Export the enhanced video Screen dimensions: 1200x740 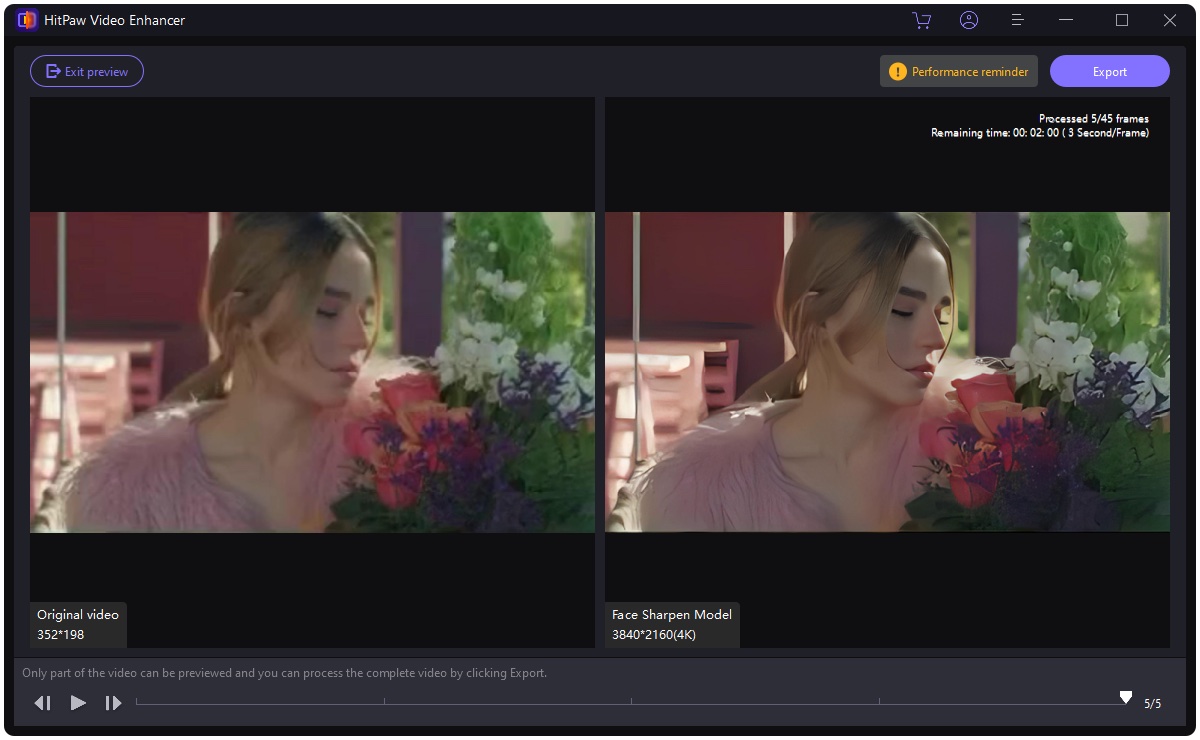[1110, 71]
